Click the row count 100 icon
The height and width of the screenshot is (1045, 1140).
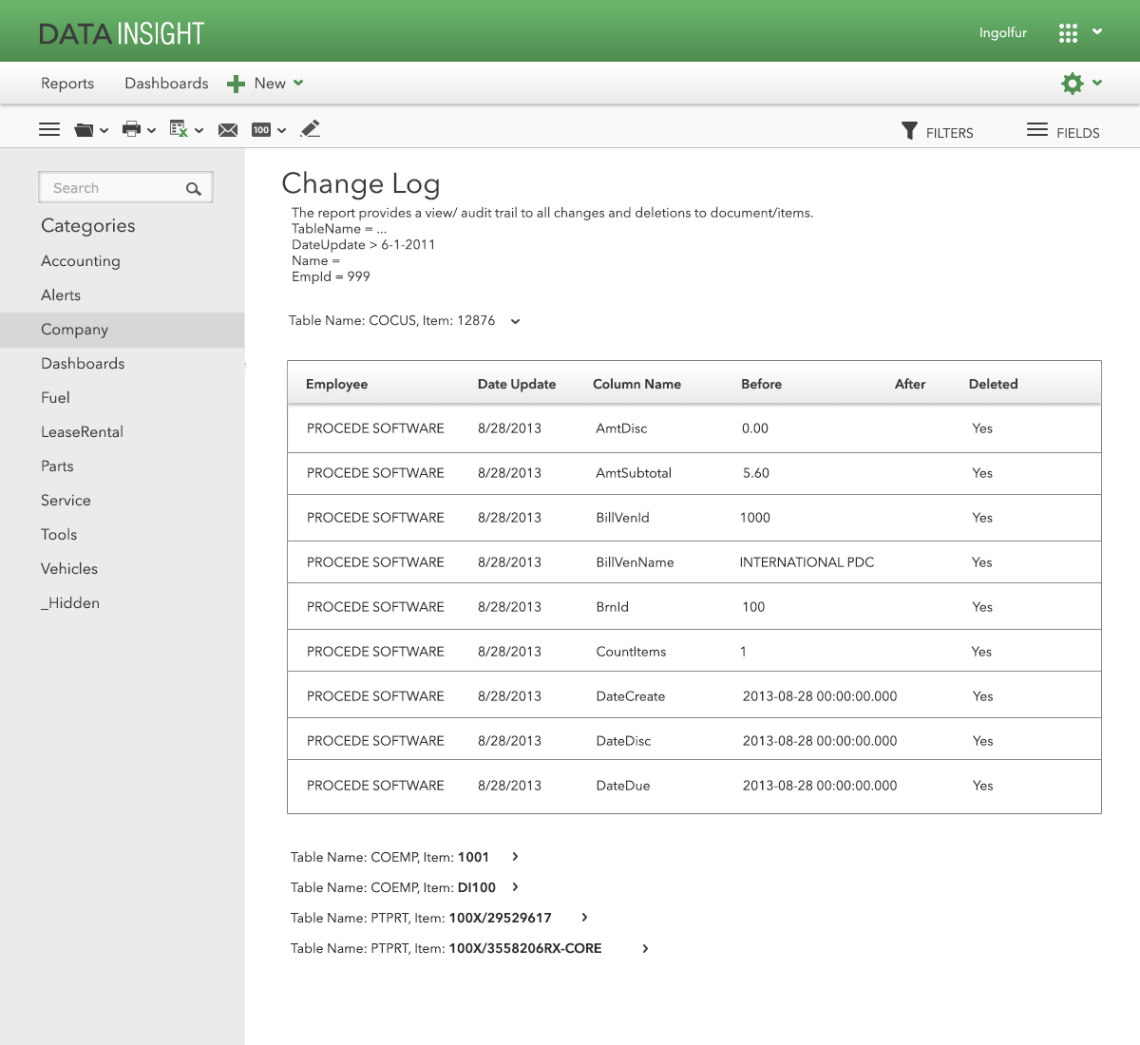click(x=262, y=129)
